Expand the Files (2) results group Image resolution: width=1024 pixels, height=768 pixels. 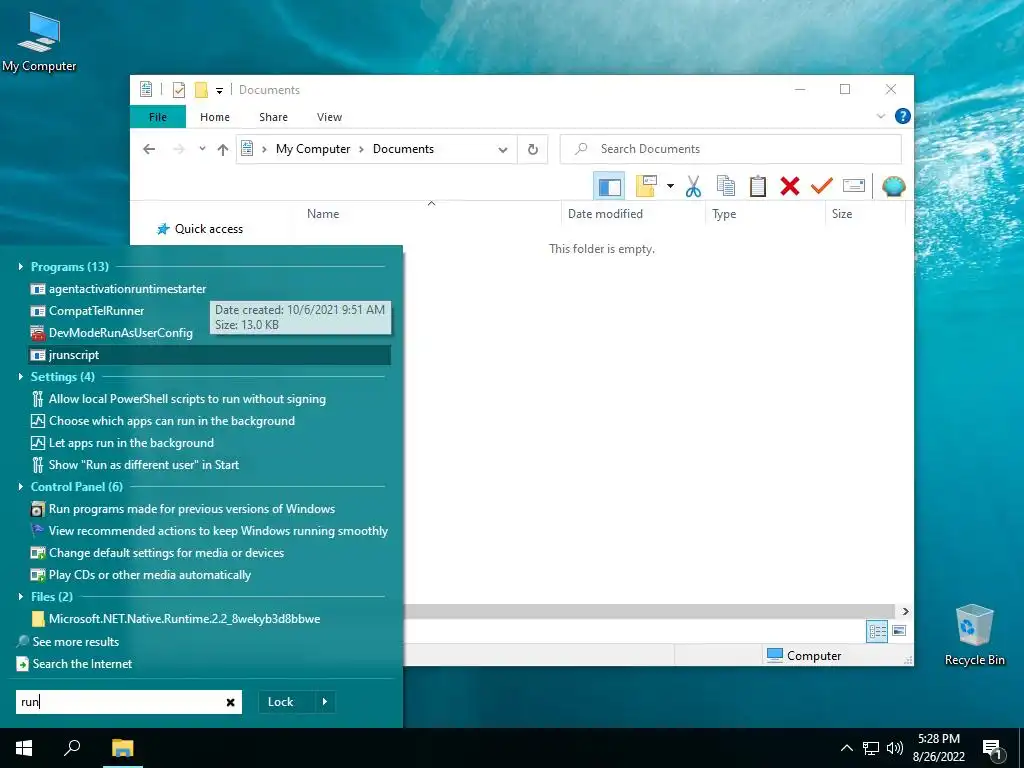click(x=20, y=596)
